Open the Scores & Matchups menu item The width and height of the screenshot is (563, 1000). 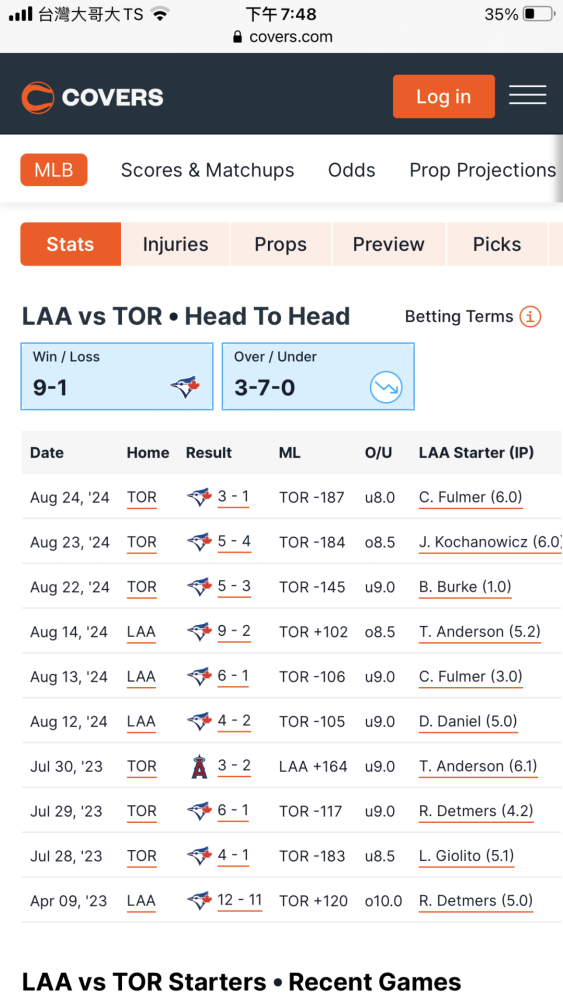(x=207, y=170)
